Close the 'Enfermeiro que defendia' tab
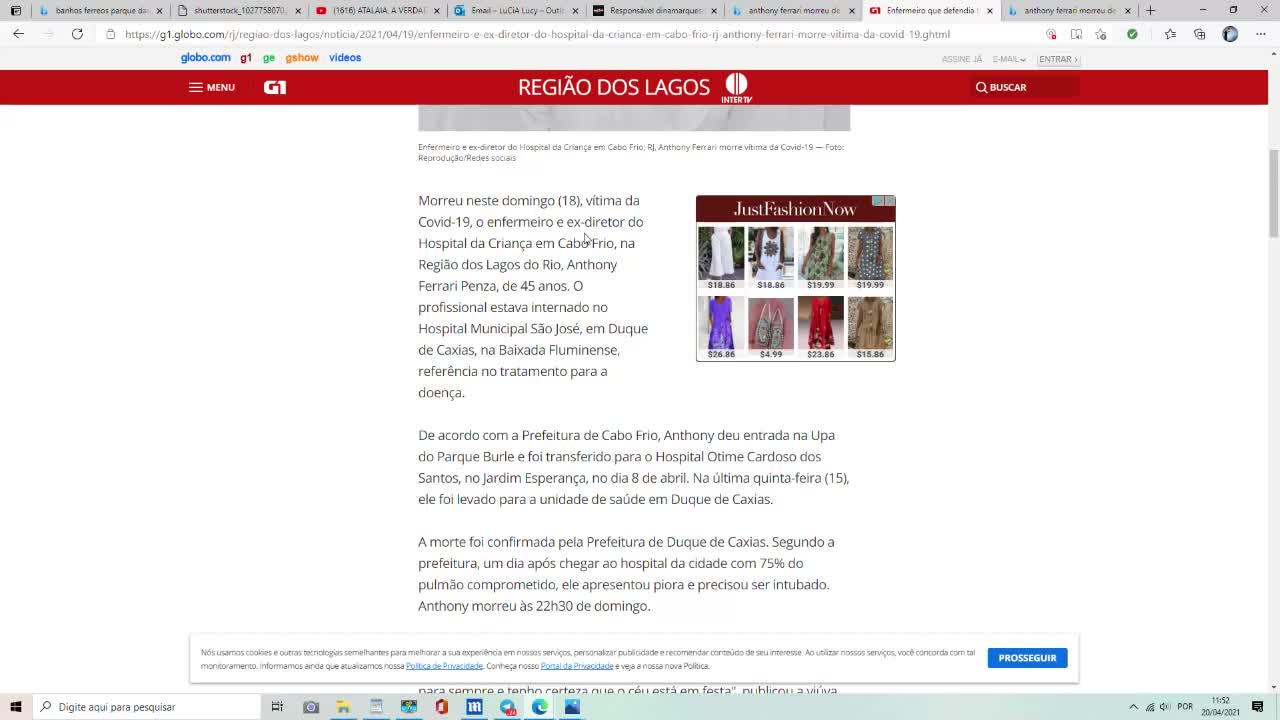This screenshot has width=1280, height=720. tap(990, 10)
